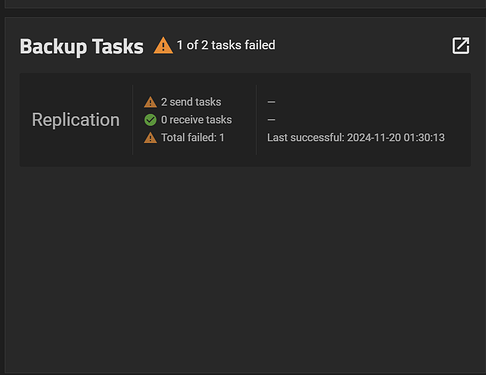486x375 pixels.
Task: Click divider between task counts and timestamps
Action: pyautogui.click(x=256, y=120)
